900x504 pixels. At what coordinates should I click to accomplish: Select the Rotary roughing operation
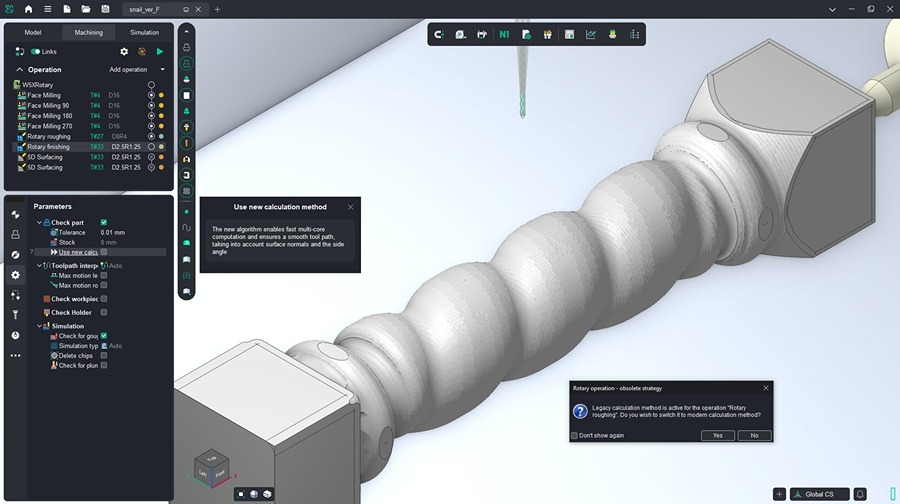click(x=48, y=136)
